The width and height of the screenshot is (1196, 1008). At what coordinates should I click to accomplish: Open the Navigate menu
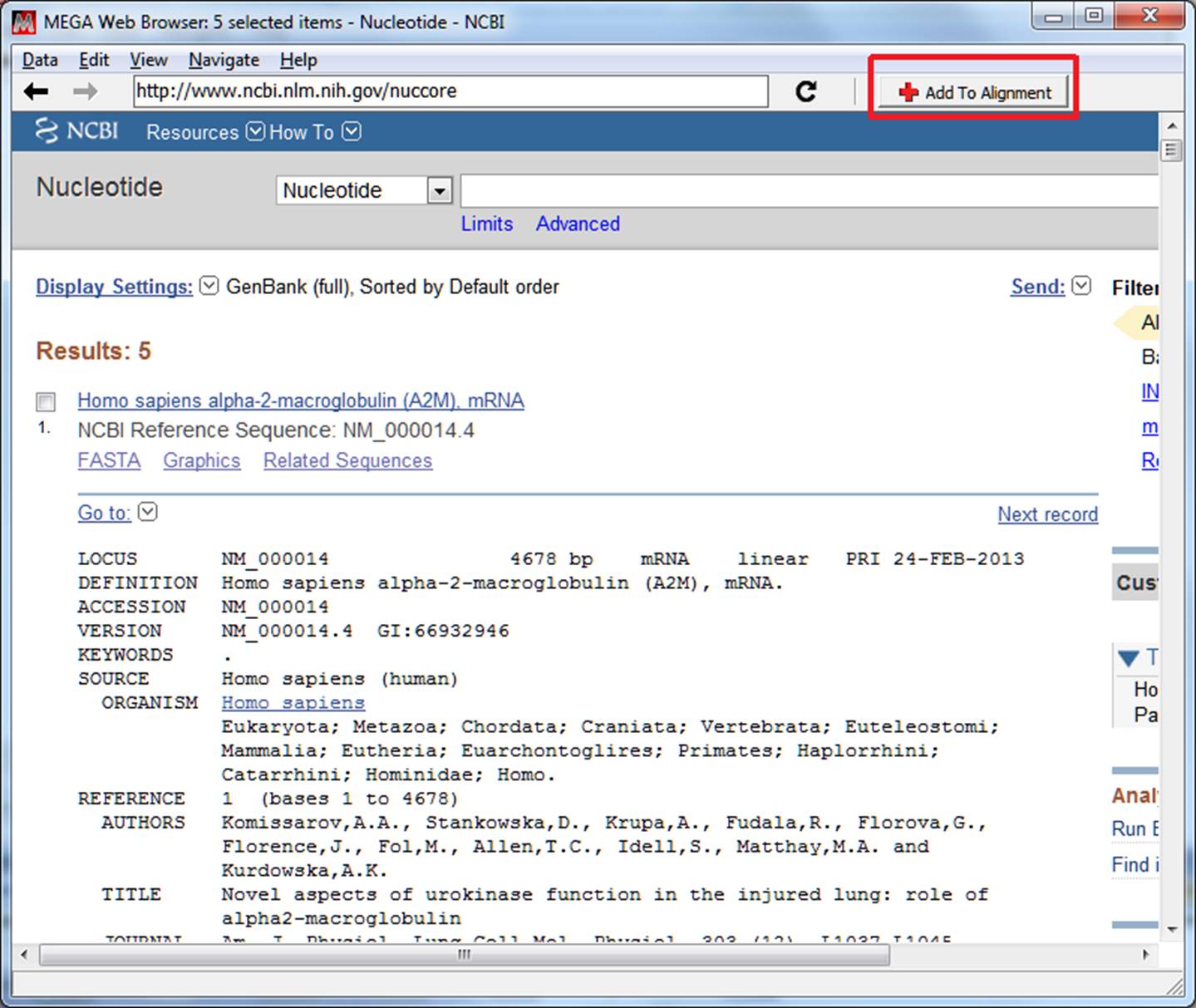point(224,60)
